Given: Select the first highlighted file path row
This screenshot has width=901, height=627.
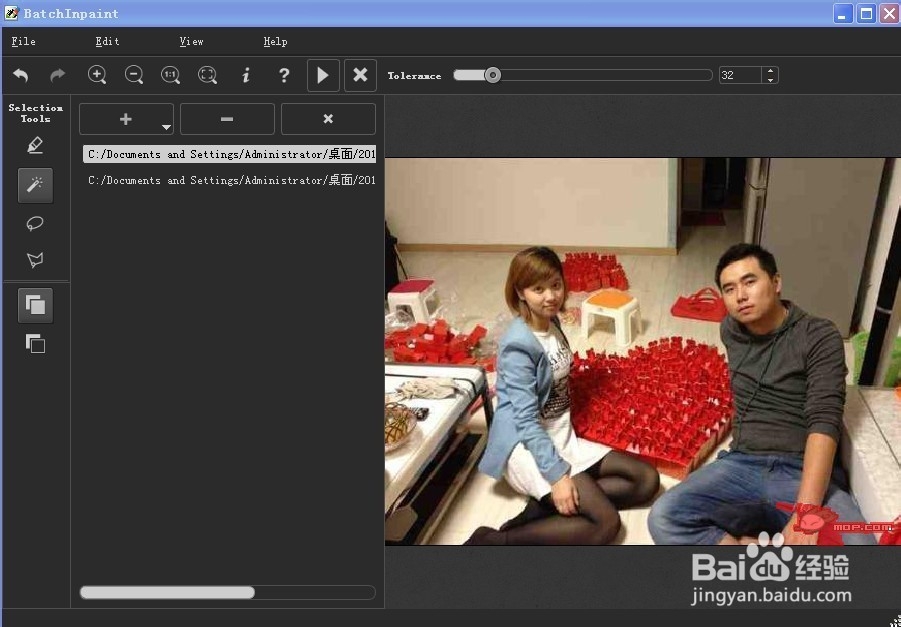Looking at the screenshot, I should (229, 154).
